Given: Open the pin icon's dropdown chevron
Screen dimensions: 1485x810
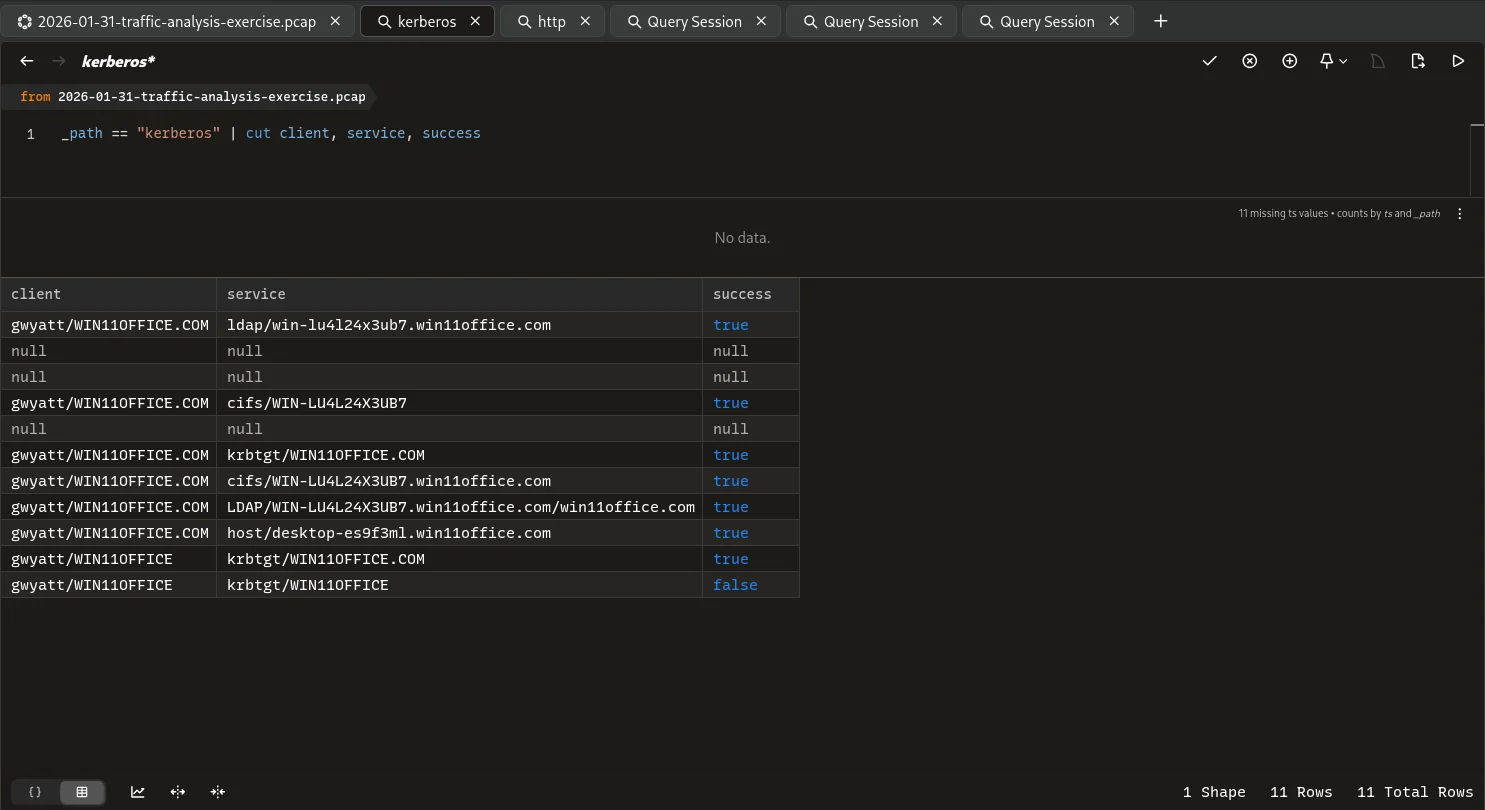Looking at the screenshot, I should [x=1343, y=61].
